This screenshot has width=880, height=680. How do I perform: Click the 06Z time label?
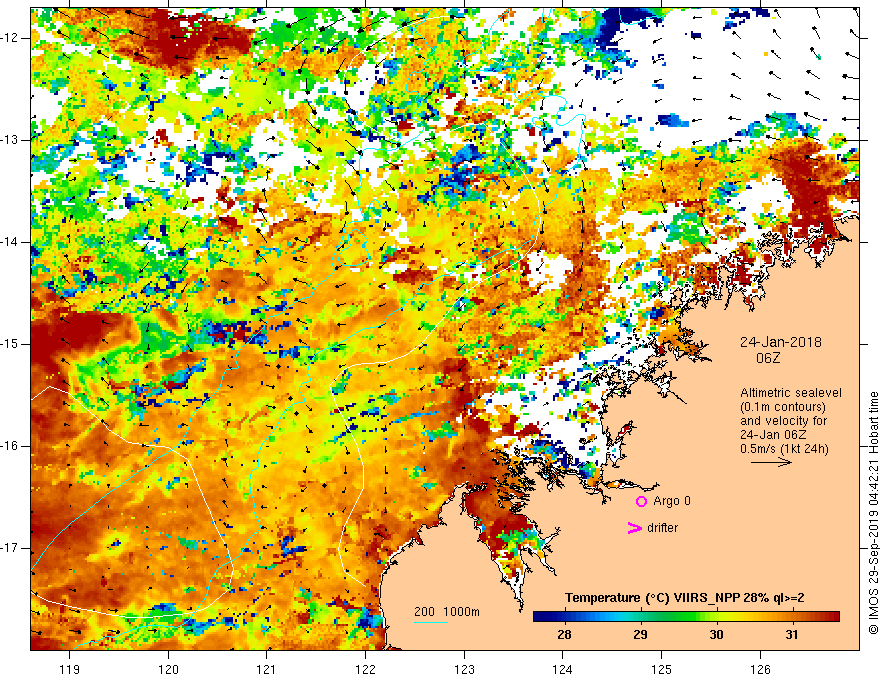768,358
